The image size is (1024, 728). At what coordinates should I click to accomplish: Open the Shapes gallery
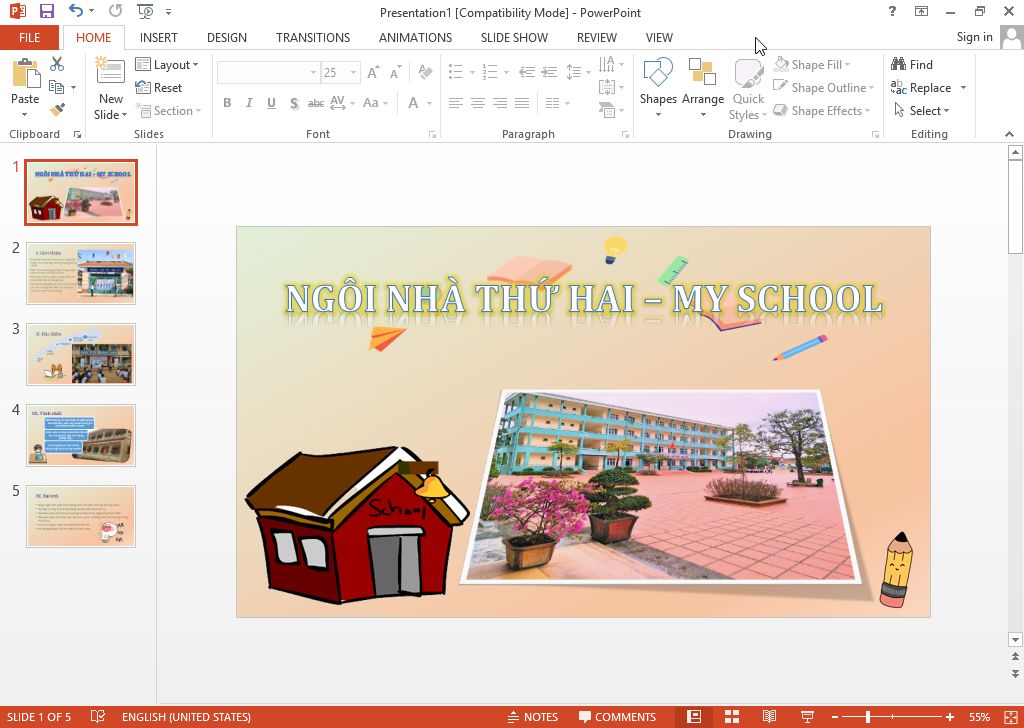[x=658, y=85]
